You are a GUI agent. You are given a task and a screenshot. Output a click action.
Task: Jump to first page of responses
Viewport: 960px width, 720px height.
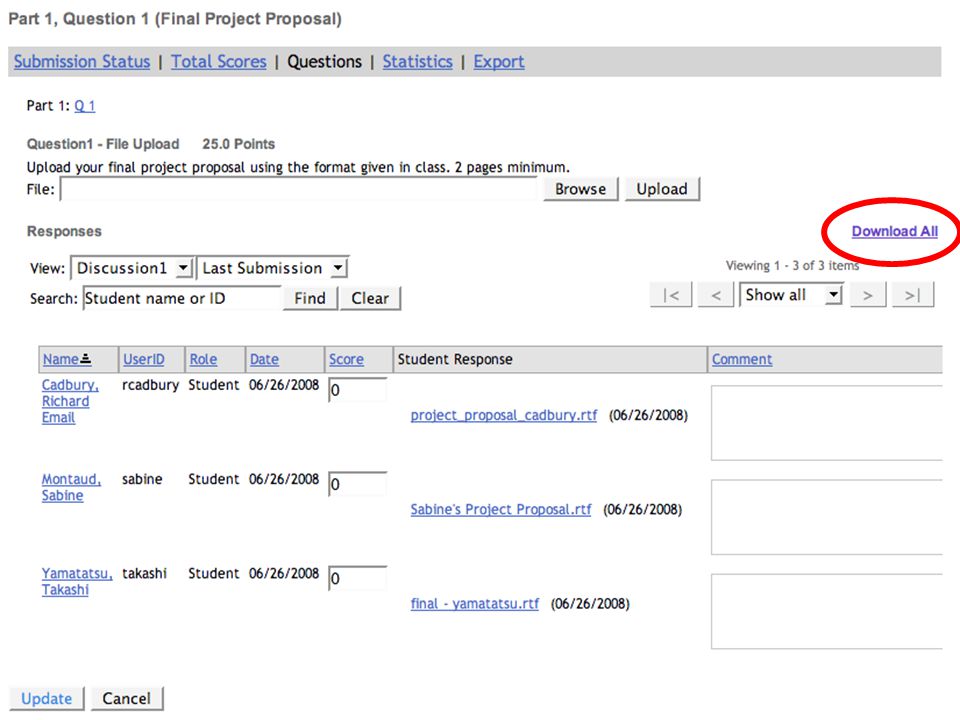coord(671,295)
